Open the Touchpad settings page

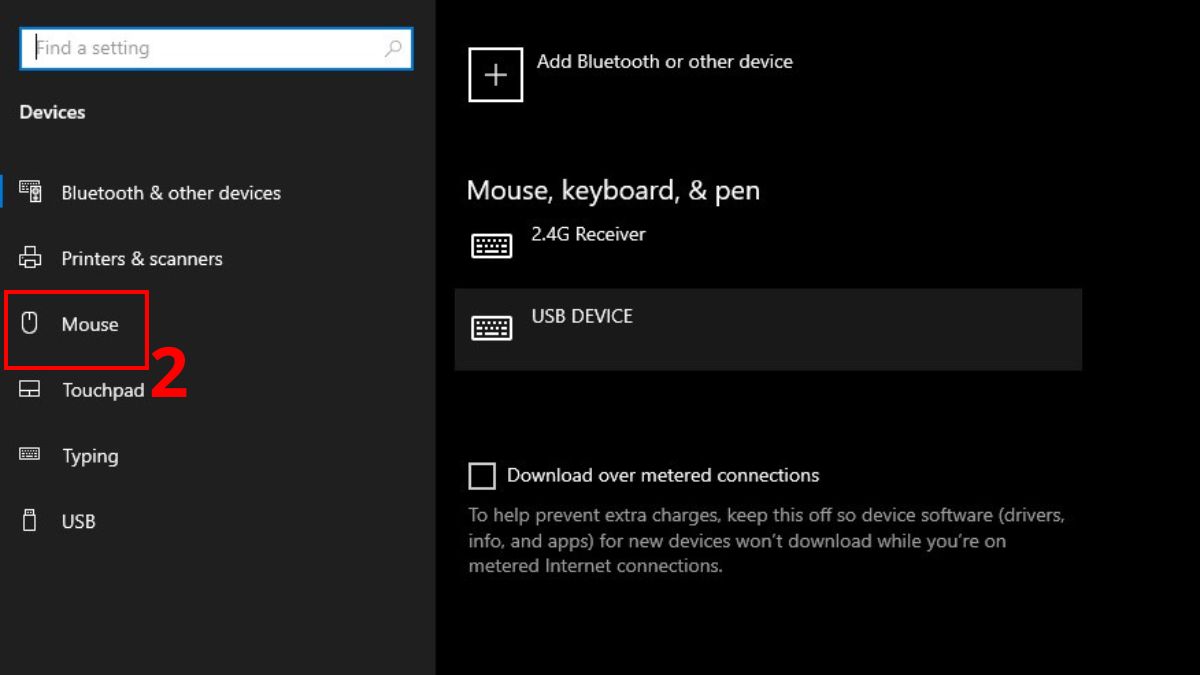tap(103, 390)
